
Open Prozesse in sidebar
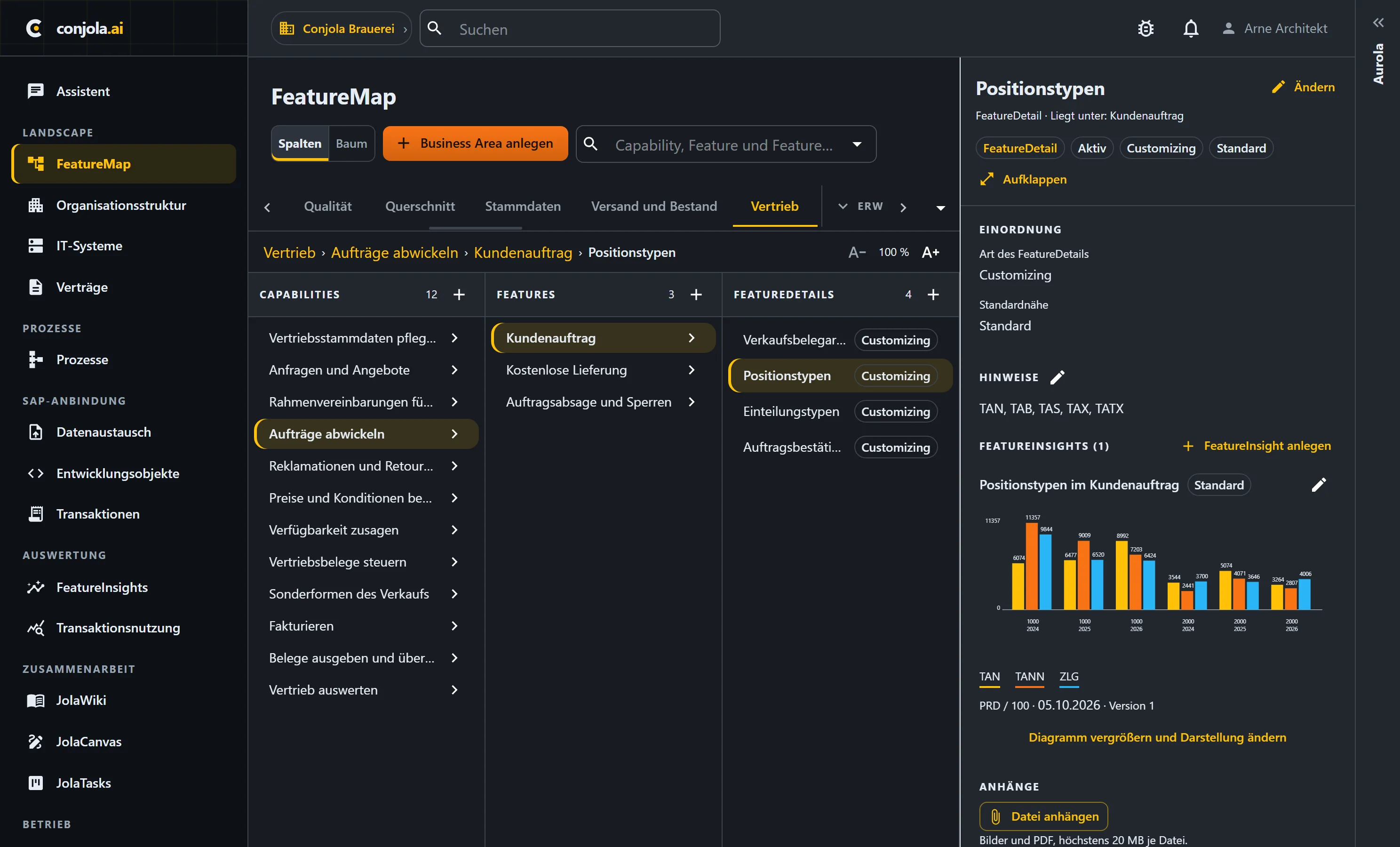tap(123, 360)
